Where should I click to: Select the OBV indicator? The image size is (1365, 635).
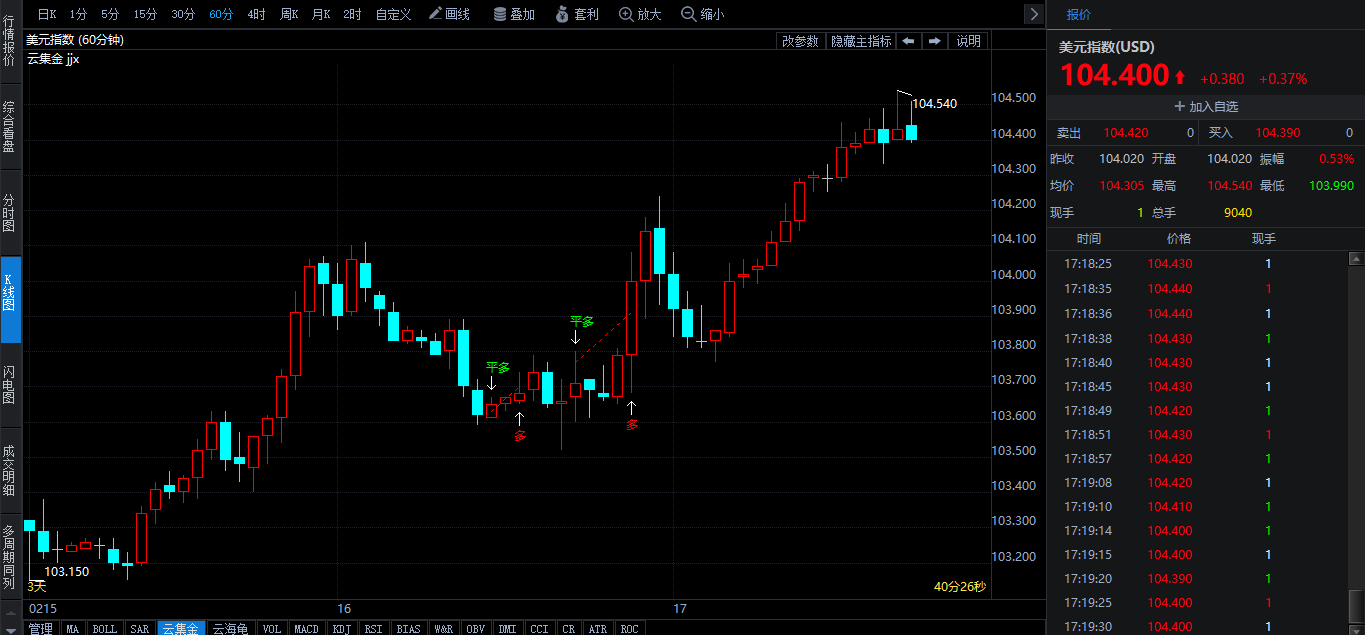tap(475, 628)
